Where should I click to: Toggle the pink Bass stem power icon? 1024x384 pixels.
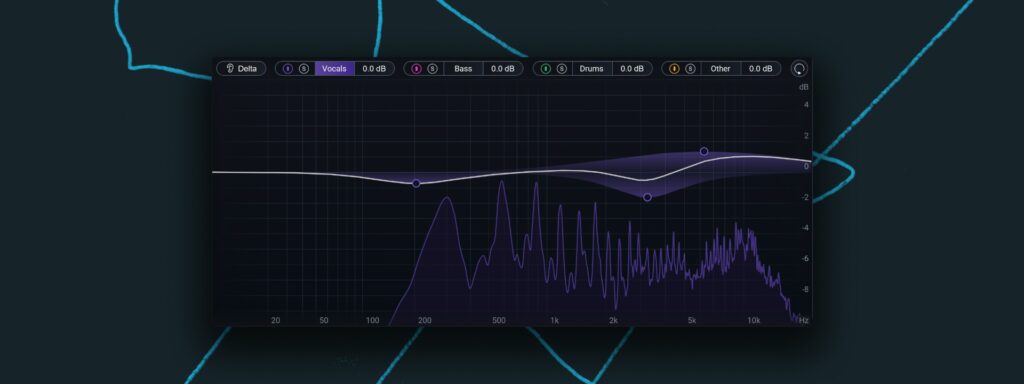pyautogui.click(x=416, y=69)
